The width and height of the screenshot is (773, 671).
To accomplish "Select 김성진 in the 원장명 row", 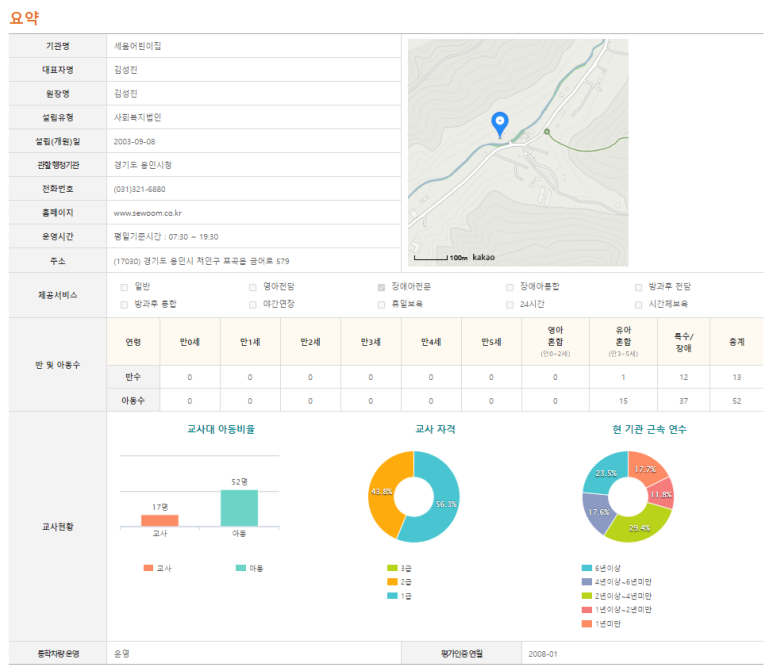I will [x=126, y=94].
